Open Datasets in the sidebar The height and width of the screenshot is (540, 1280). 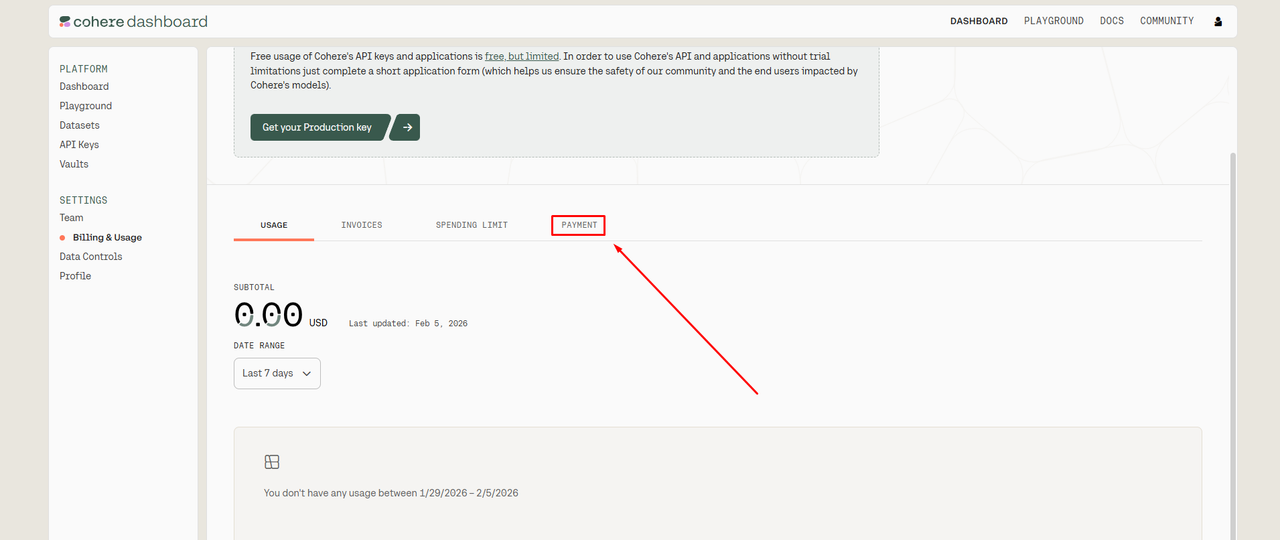click(x=80, y=125)
